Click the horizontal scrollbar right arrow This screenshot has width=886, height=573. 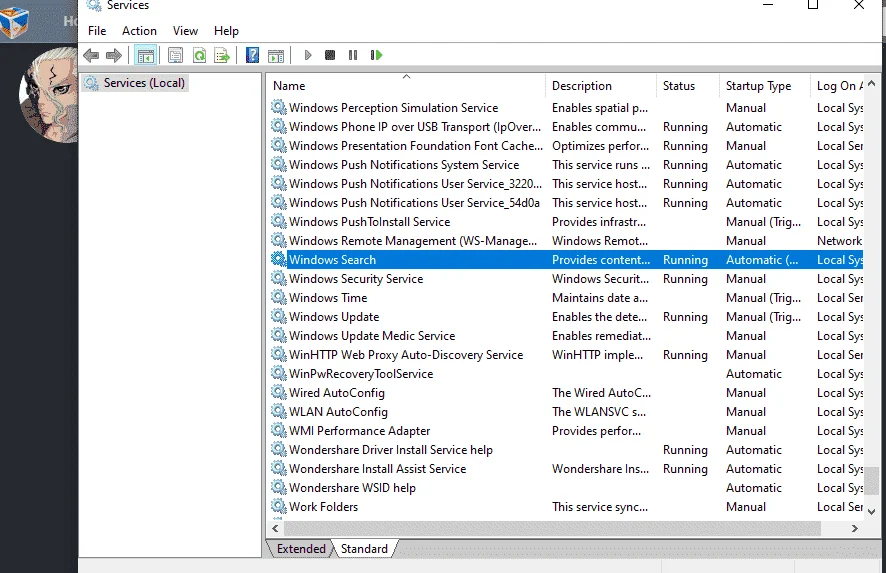tap(855, 528)
